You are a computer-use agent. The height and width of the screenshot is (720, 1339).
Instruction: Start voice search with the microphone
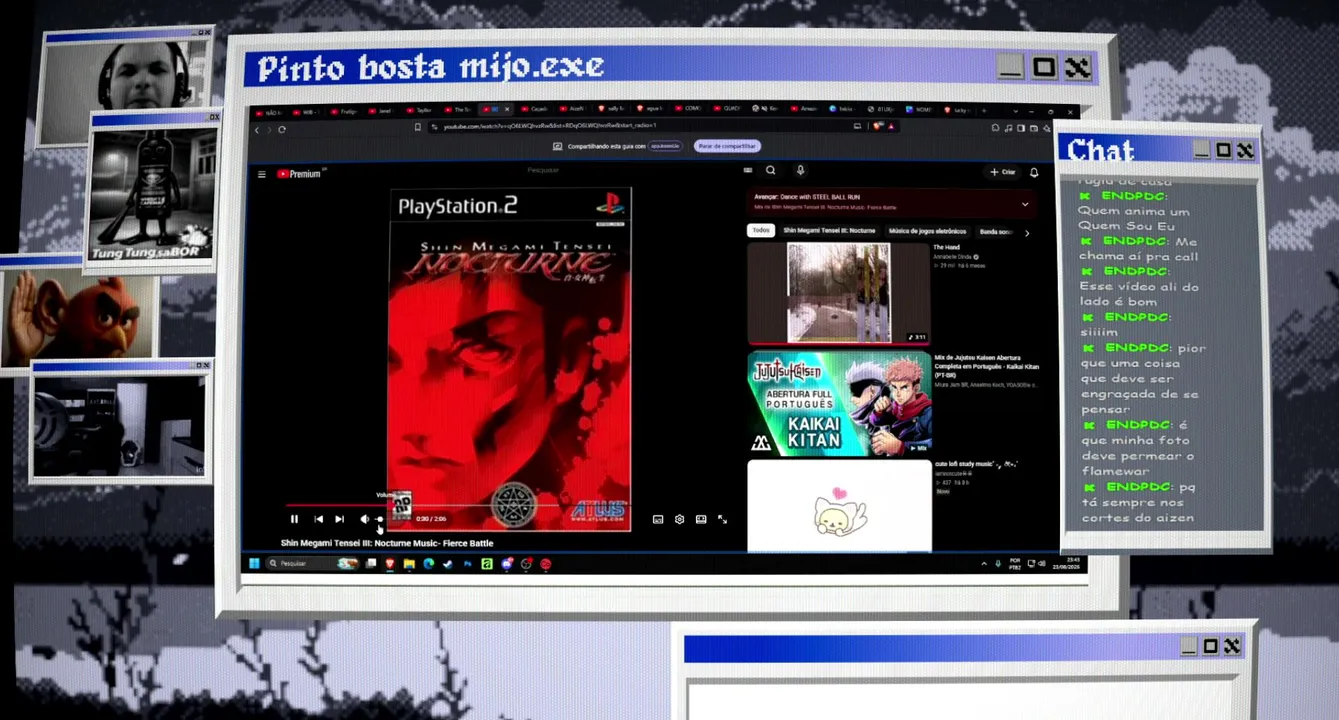(800, 171)
